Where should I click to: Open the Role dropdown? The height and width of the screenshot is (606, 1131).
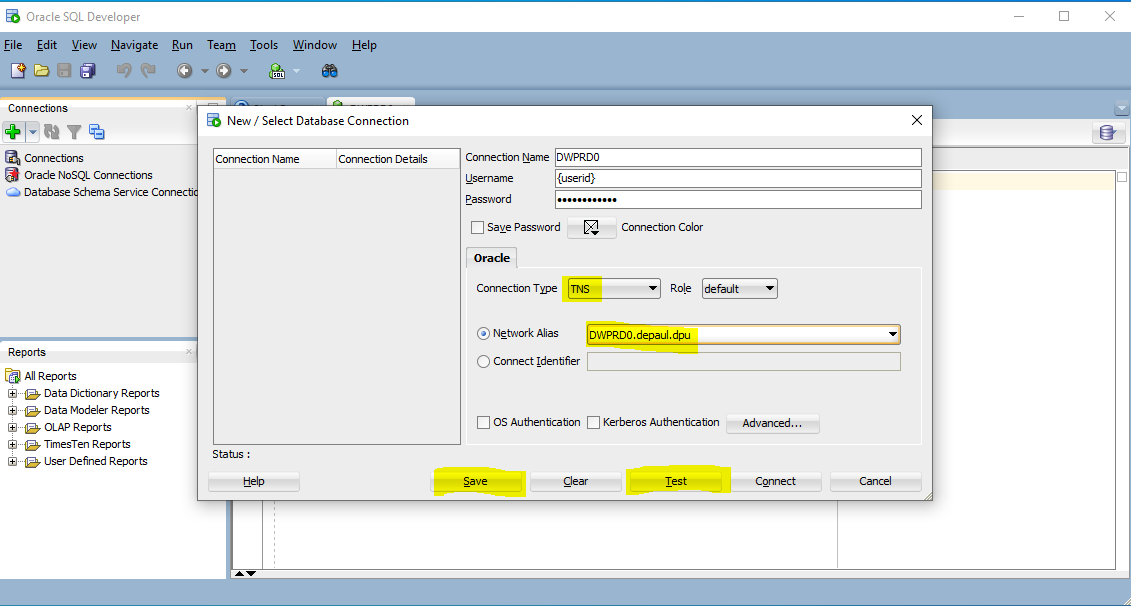tap(739, 289)
